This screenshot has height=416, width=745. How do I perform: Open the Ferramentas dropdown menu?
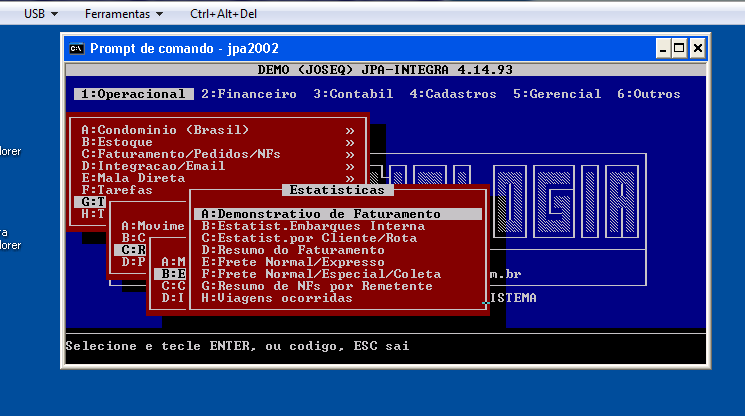coord(124,14)
